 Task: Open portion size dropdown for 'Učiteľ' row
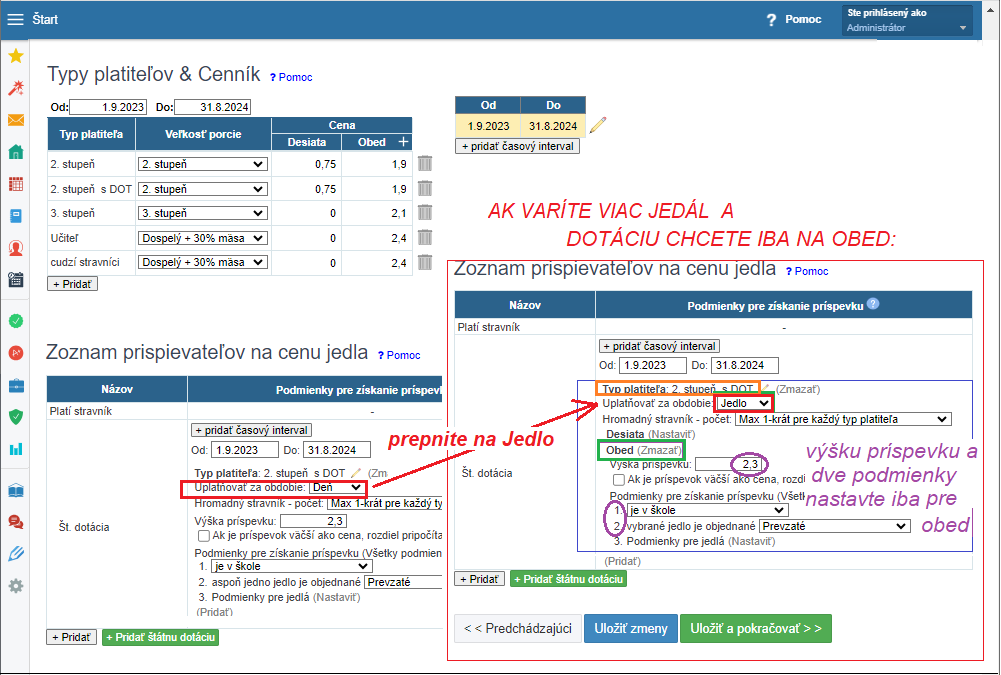(x=203, y=238)
